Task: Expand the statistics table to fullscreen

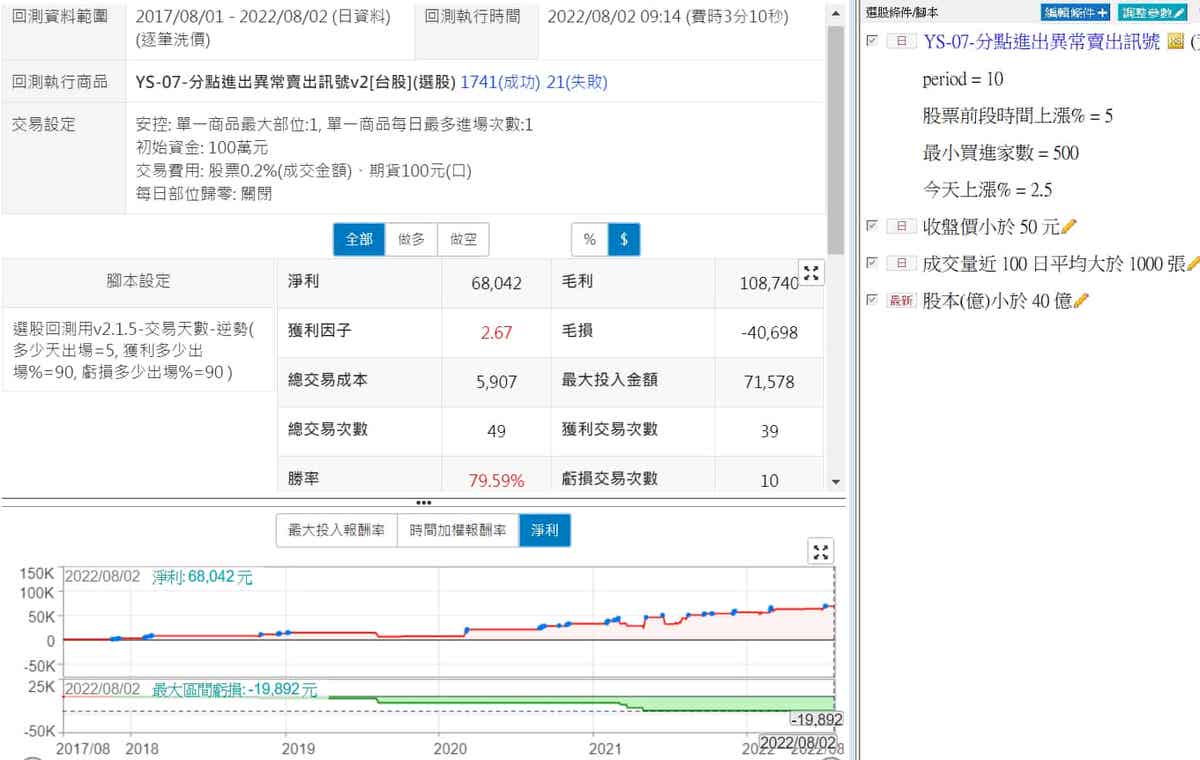Action: 812,273
